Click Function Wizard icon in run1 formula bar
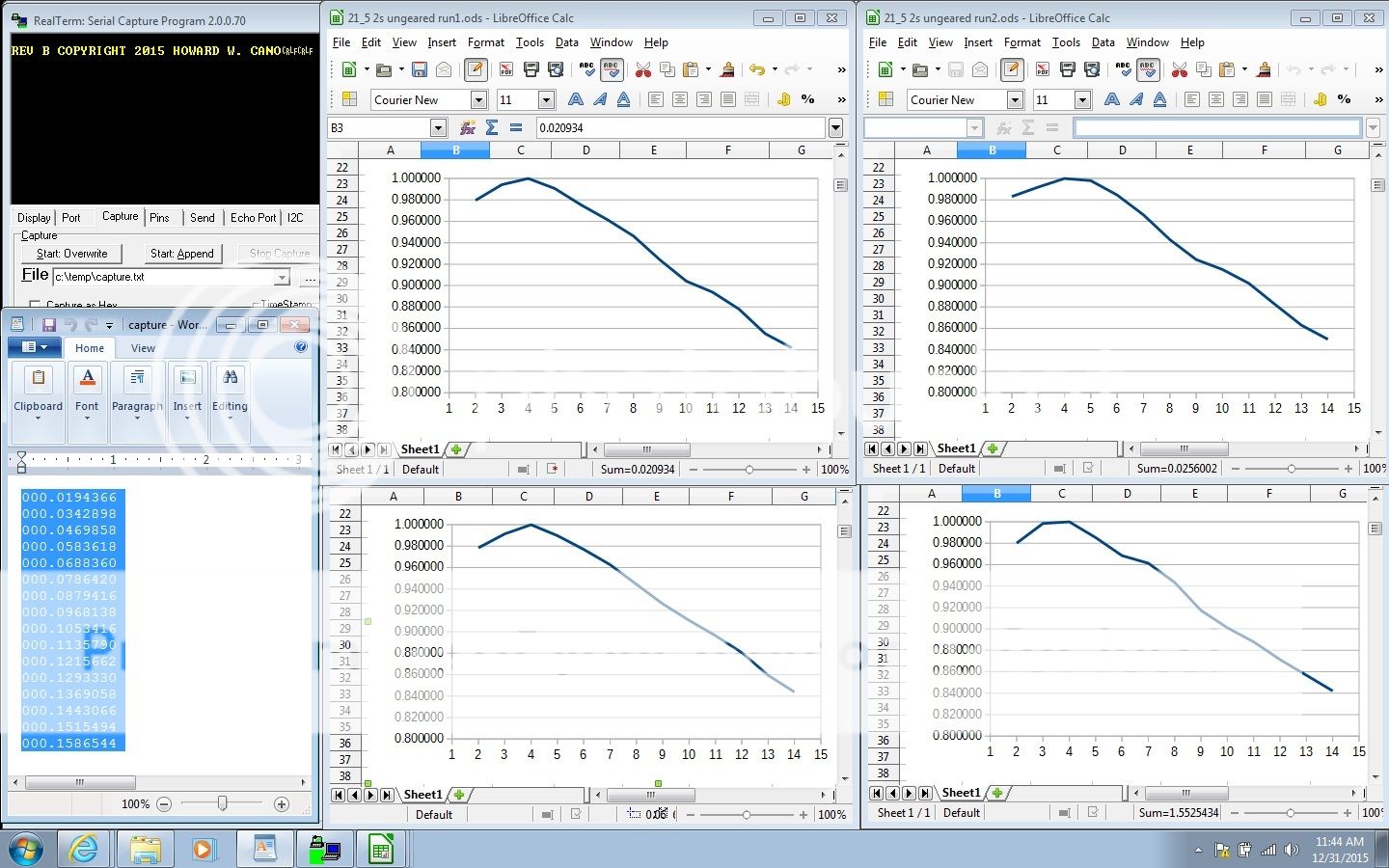 click(x=468, y=127)
